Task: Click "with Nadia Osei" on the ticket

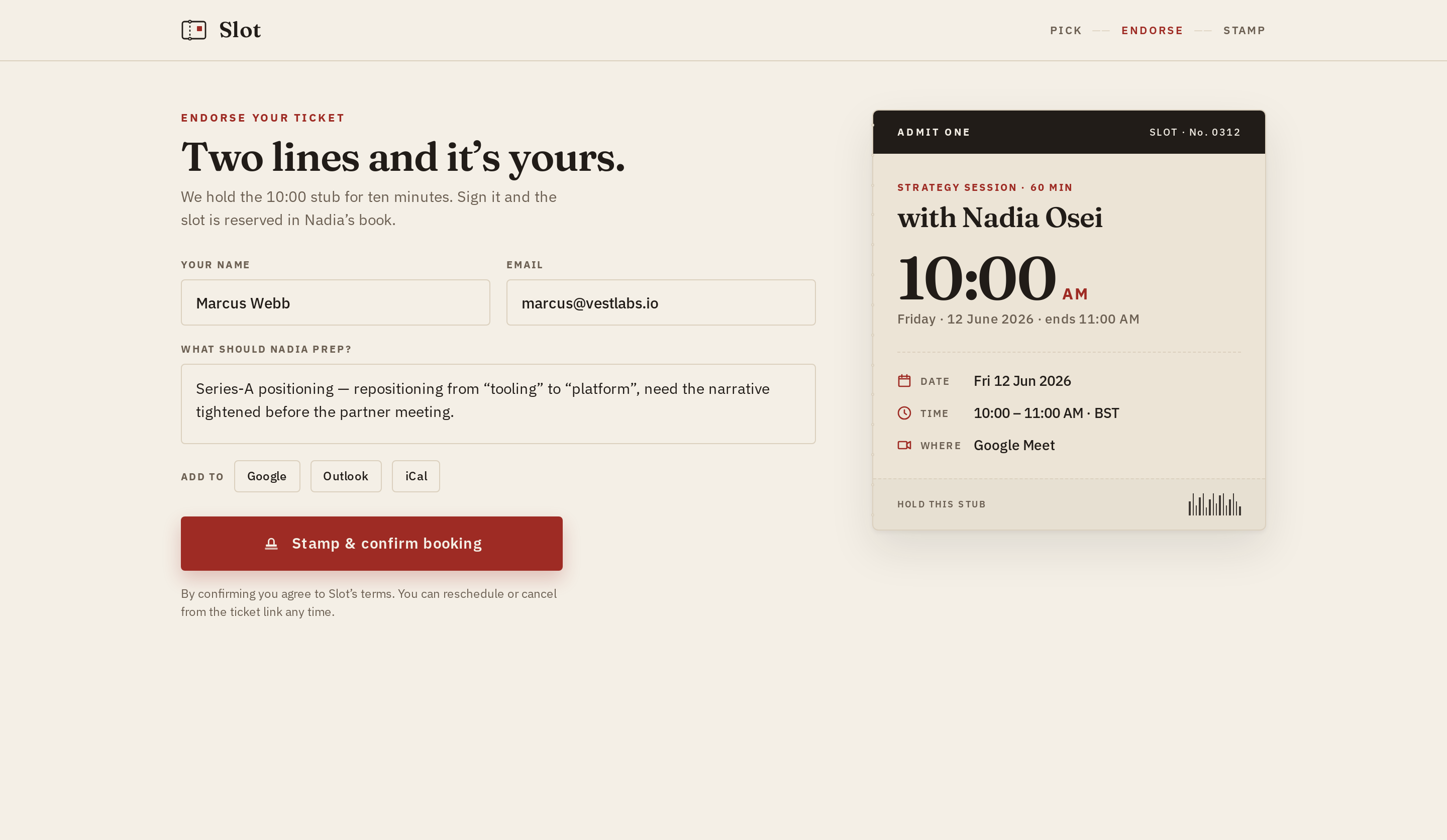Action: click(x=1000, y=218)
